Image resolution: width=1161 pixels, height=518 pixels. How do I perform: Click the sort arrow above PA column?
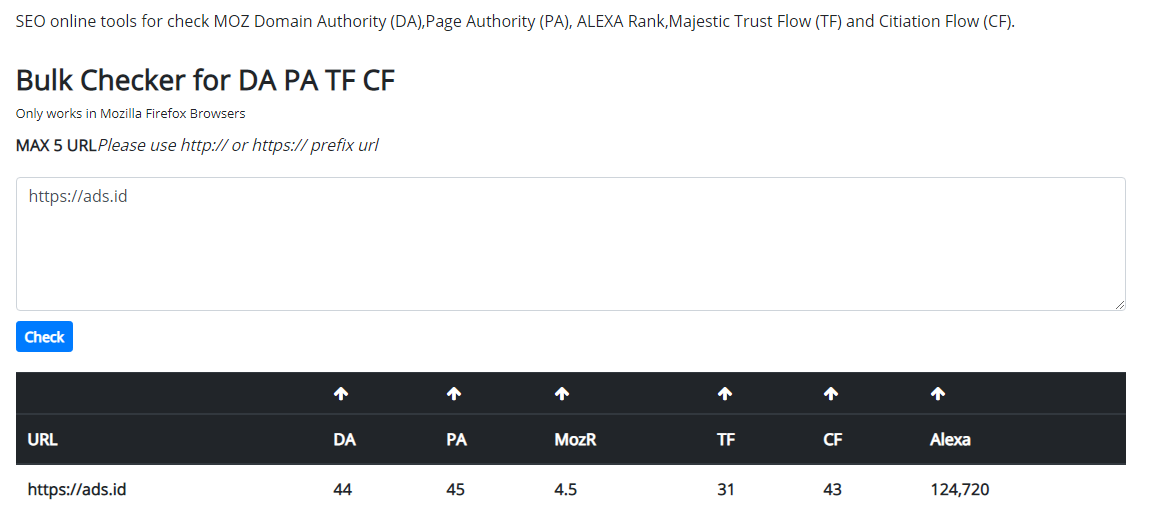point(454,394)
